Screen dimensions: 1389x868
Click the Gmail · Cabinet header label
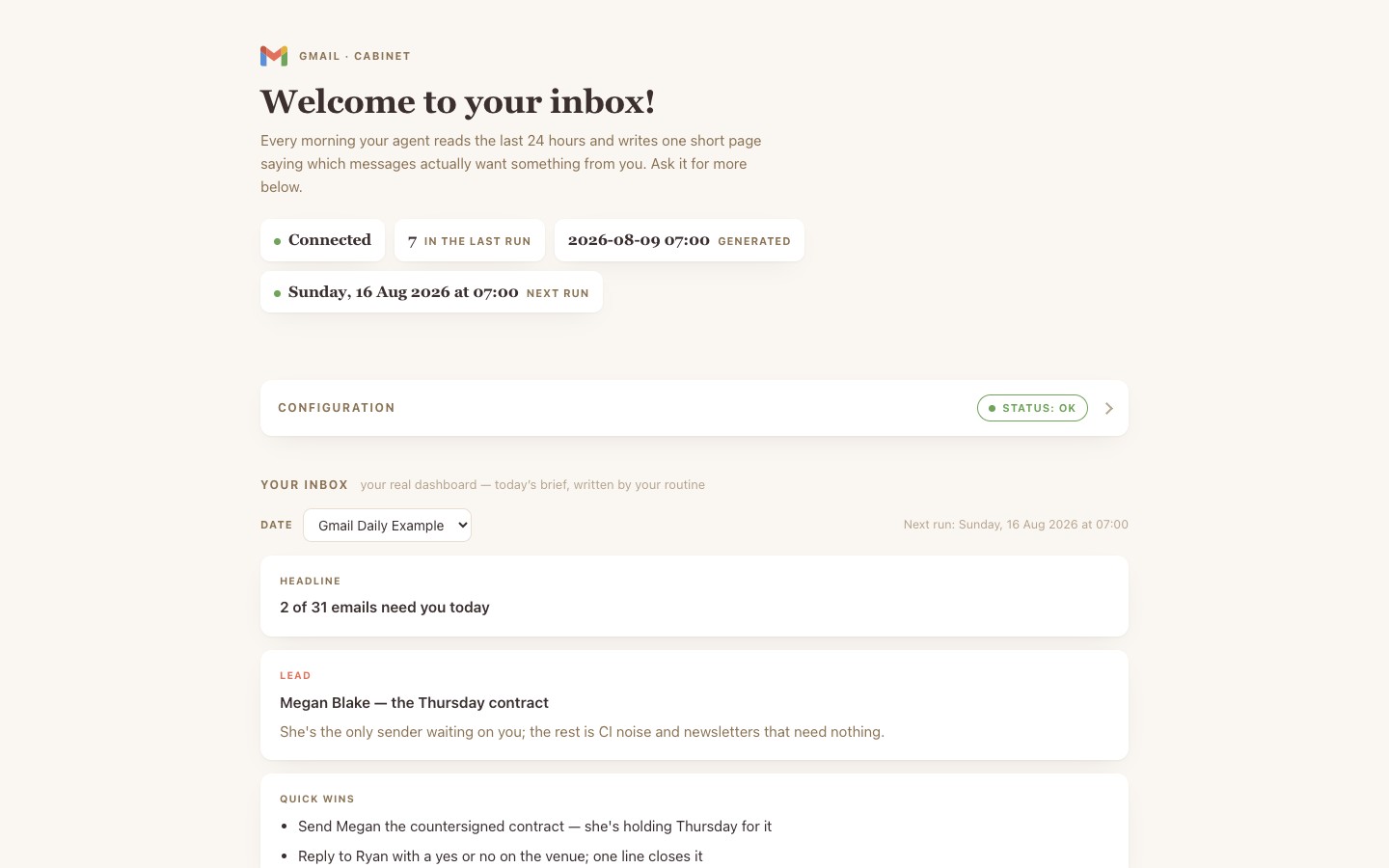coord(355,56)
